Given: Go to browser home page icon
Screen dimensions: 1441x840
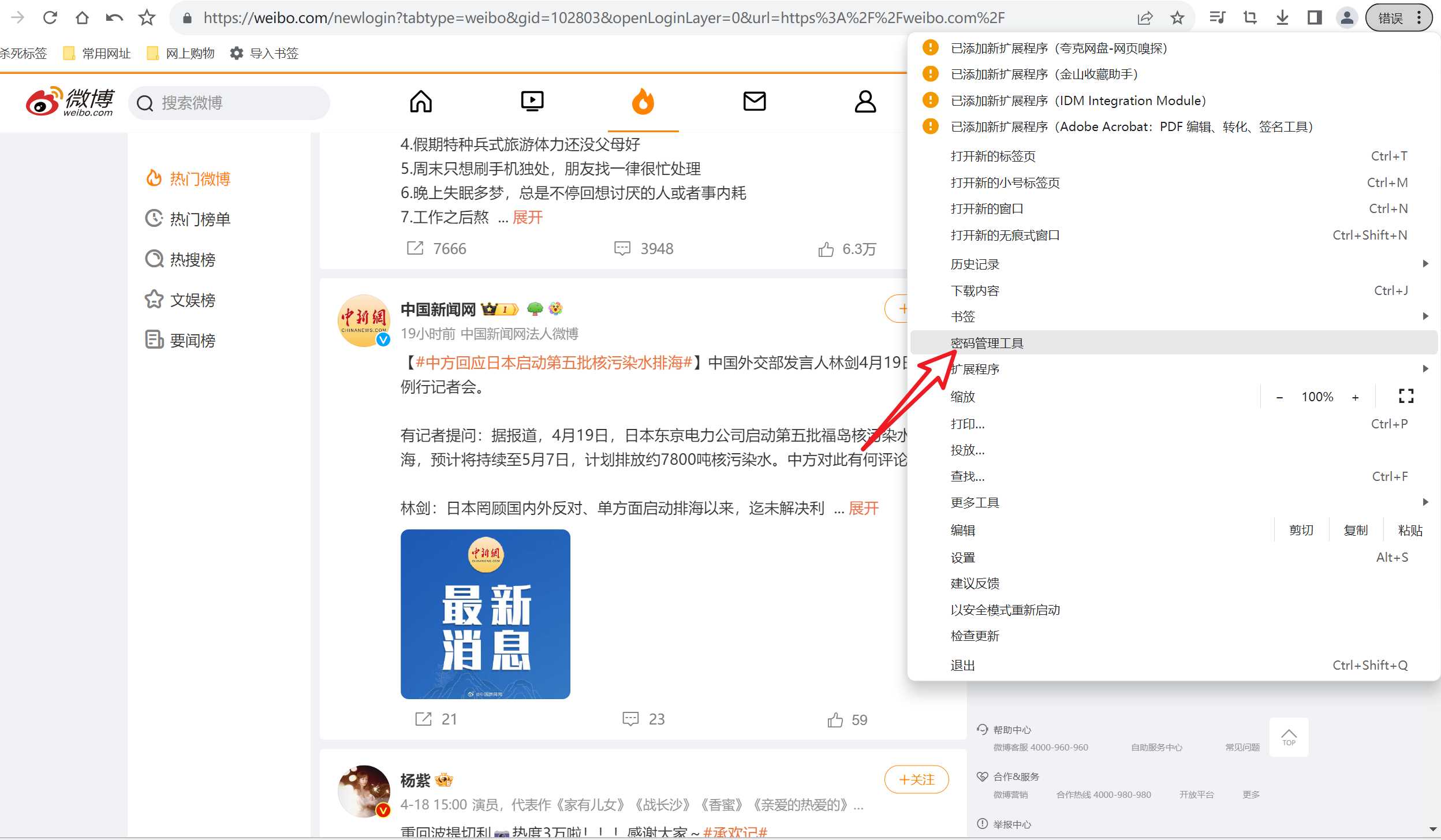Looking at the screenshot, I should tap(83, 18).
